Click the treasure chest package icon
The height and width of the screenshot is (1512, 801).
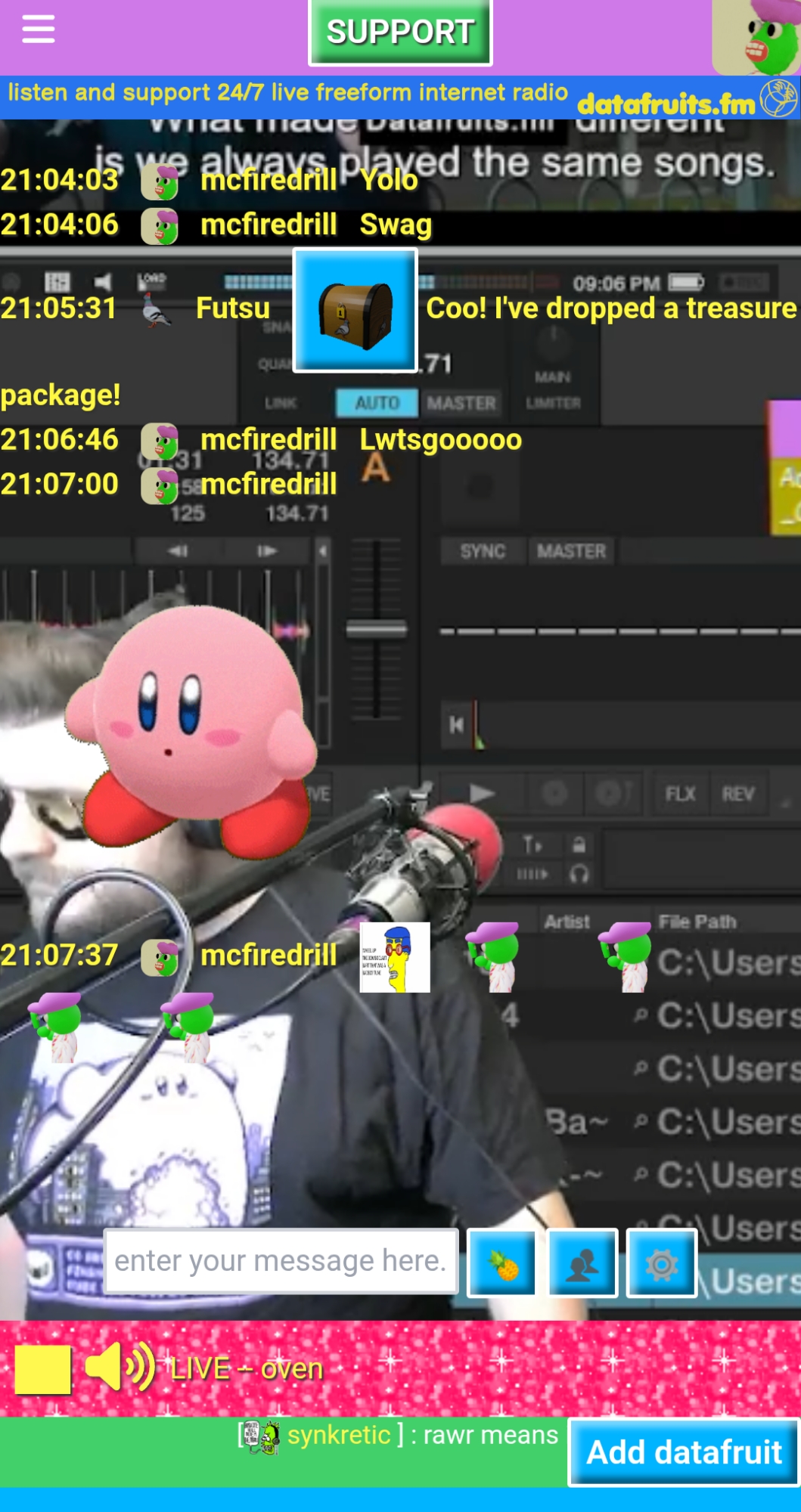(x=355, y=311)
